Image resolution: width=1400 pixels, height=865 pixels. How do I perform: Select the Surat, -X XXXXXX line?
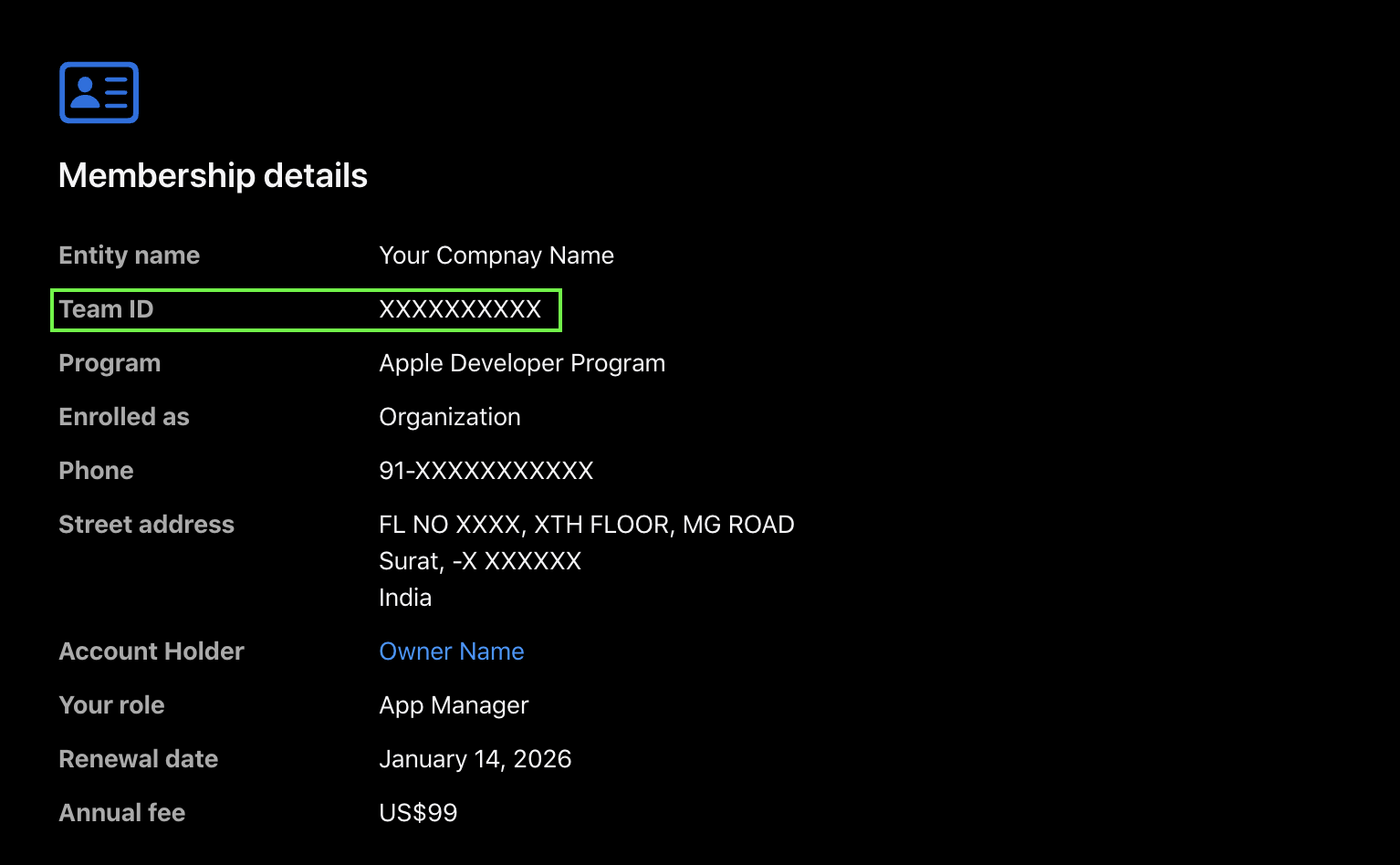tap(480, 561)
